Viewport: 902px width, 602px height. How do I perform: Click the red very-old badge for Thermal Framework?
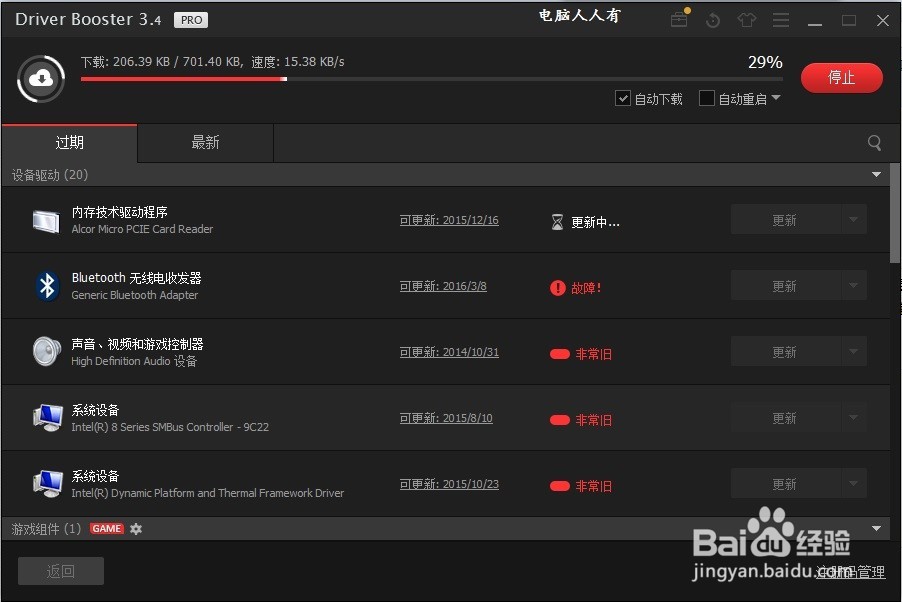pos(560,486)
